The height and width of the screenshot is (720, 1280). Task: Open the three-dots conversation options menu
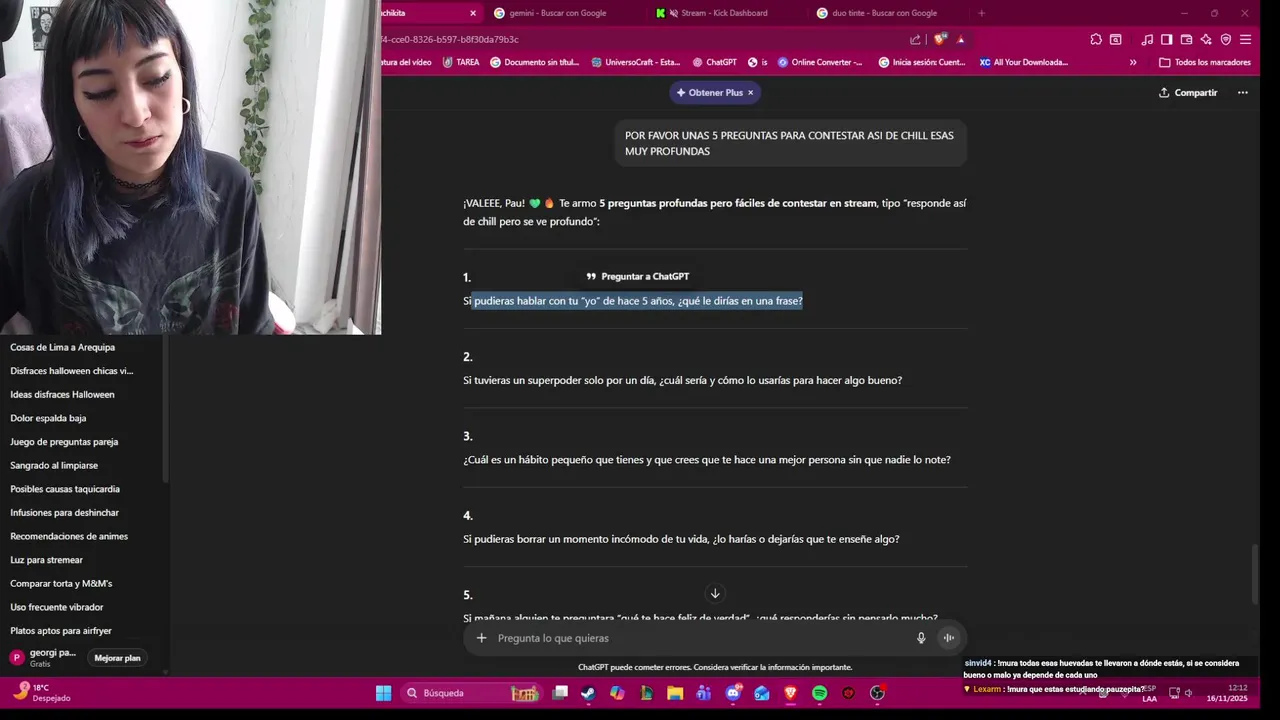click(x=1243, y=92)
